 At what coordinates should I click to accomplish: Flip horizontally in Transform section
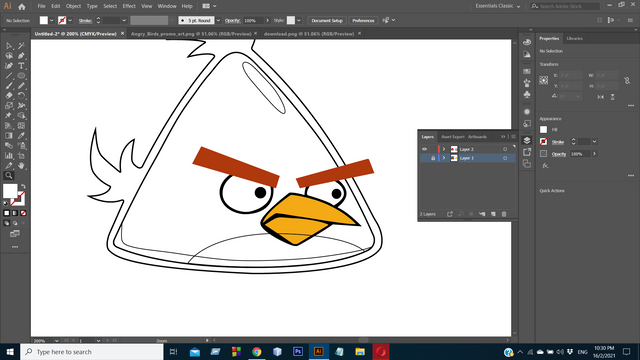pyautogui.click(x=600, y=97)
